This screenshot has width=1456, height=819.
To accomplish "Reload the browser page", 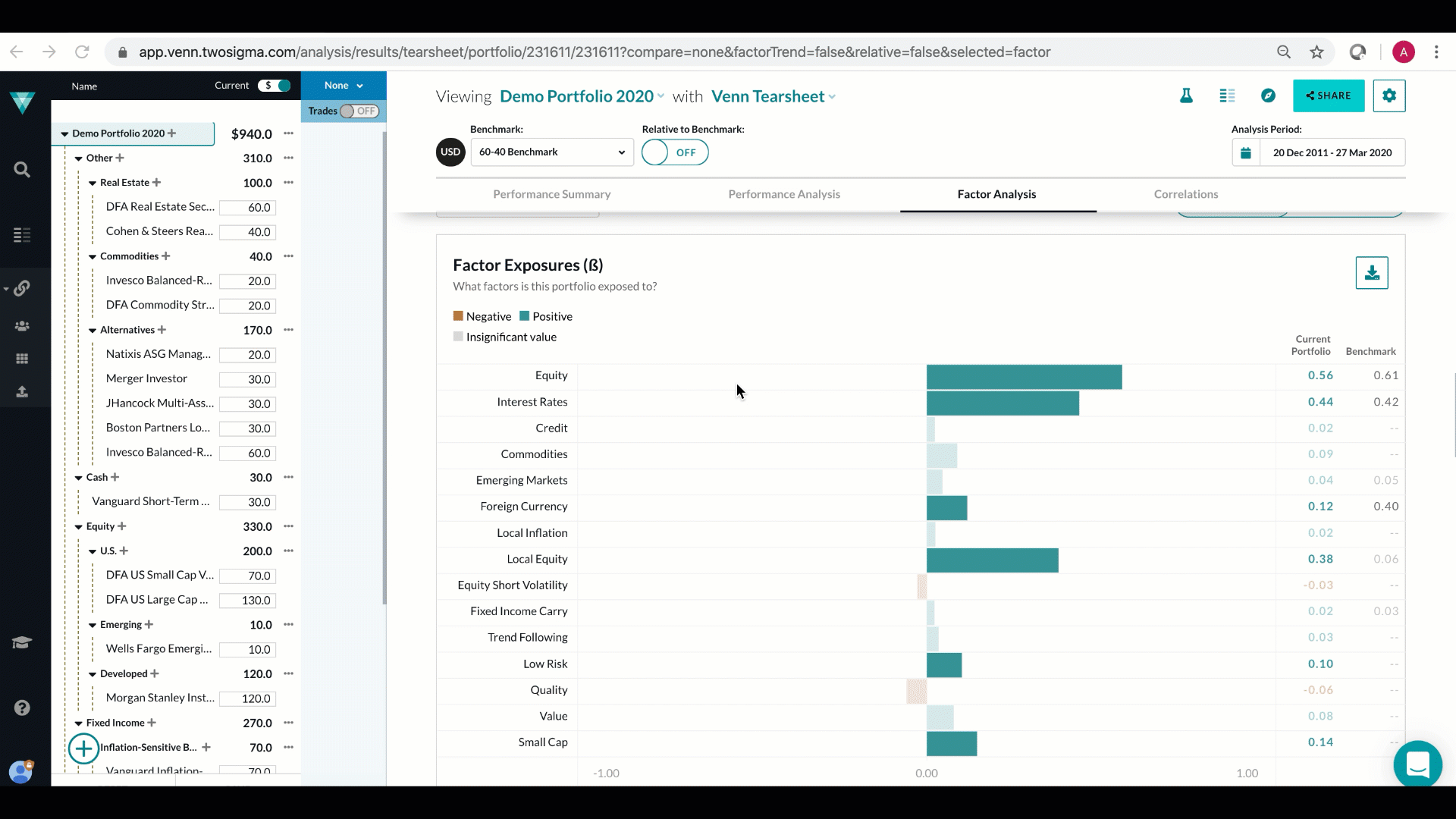I will [x=82, y=52].
